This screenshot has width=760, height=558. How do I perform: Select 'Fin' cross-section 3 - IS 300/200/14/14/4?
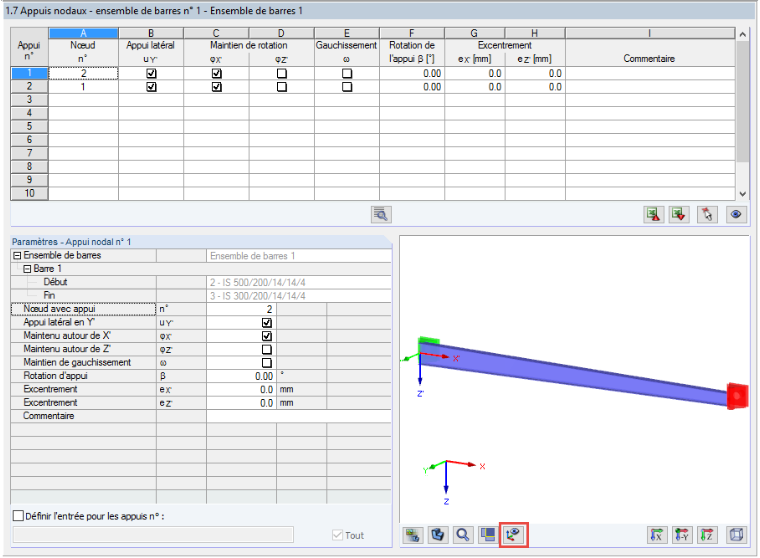299,296
